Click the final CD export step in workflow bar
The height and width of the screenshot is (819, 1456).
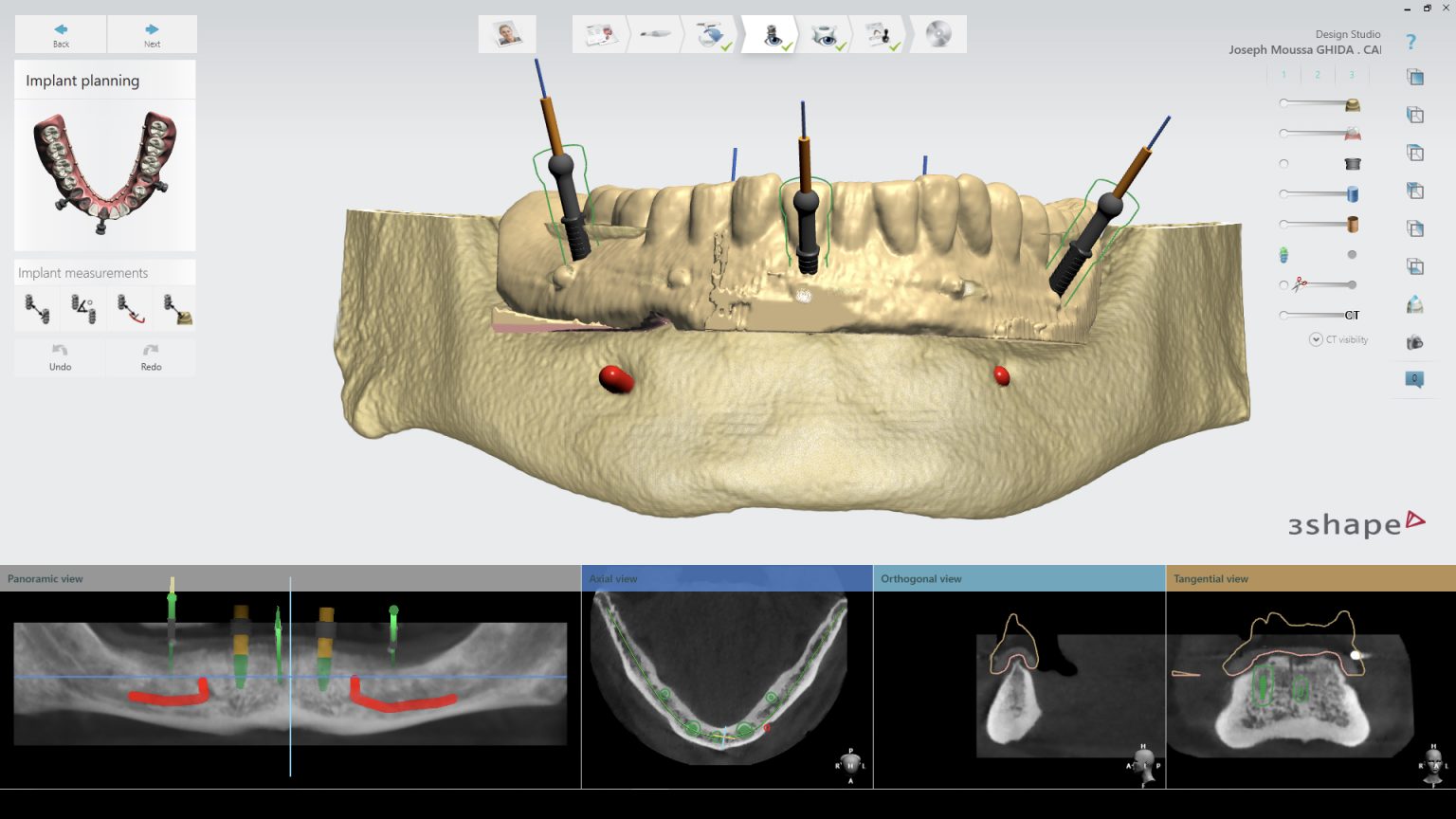[937, 33]
